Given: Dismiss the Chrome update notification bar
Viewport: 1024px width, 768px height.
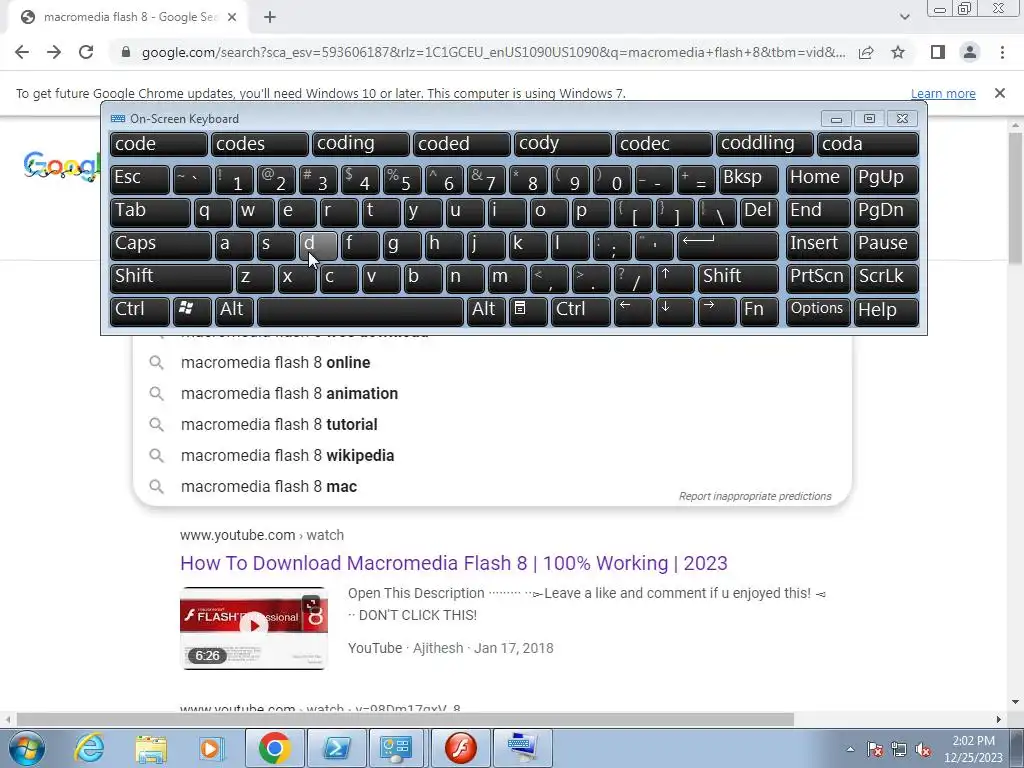Looking at the screenshot, I should [x=1000, y=93].
